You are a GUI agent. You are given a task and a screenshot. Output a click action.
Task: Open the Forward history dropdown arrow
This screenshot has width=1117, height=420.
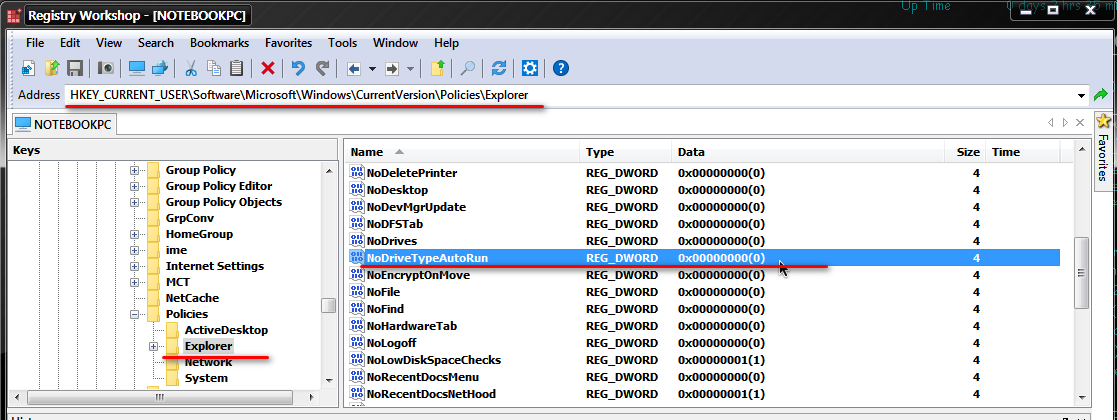[x=410, y=69]
